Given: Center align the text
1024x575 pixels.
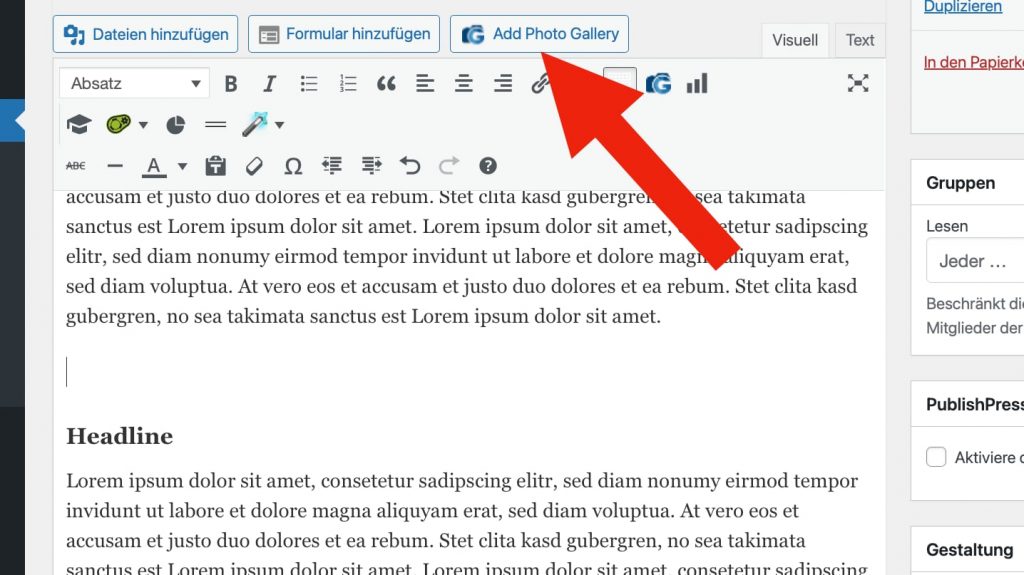Looking at the screenshot, I should point(464,84).
